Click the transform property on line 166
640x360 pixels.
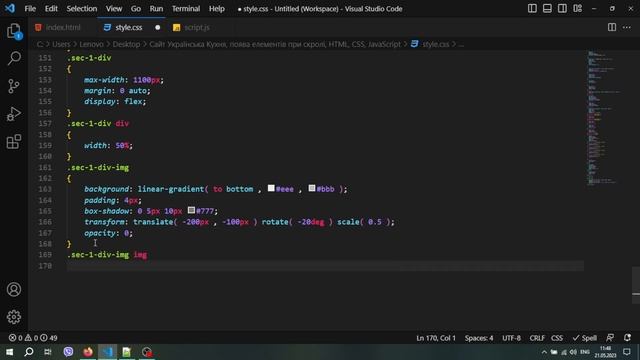click(x=104, y=222)
